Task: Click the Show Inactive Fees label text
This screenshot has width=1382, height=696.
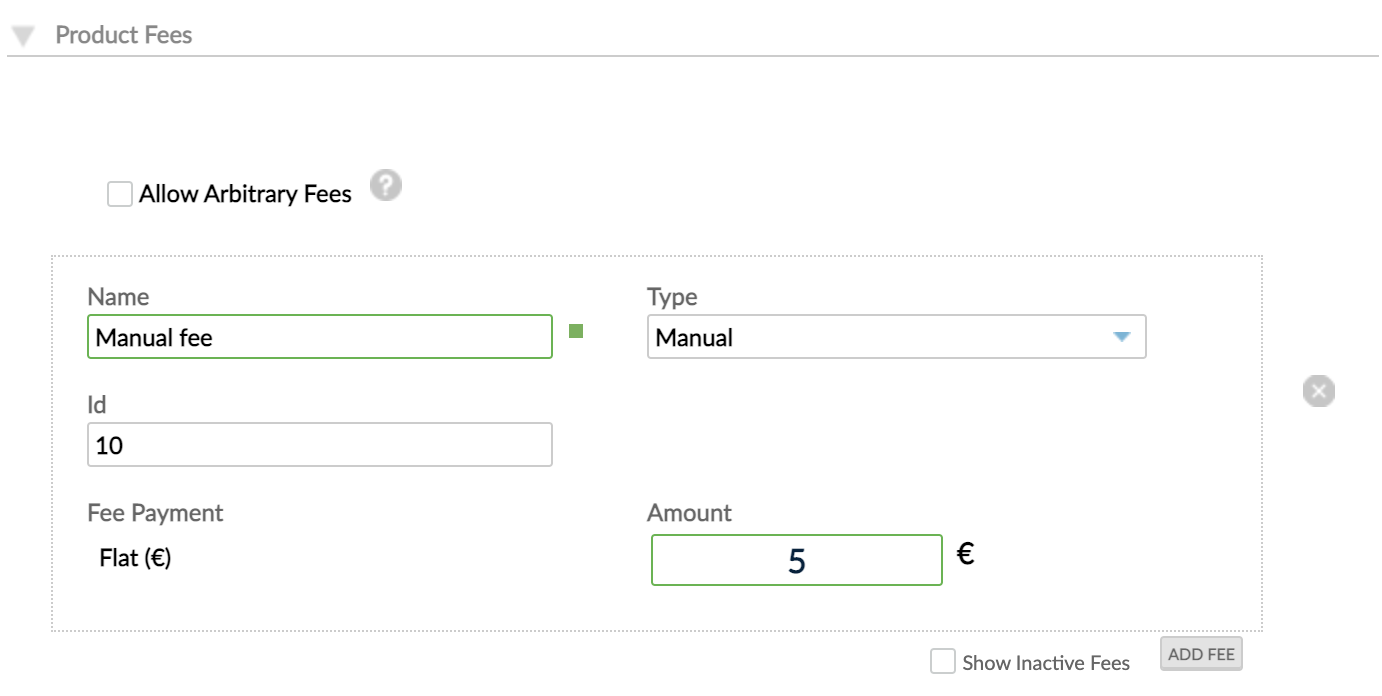Action: click(x=1044, y=662)
